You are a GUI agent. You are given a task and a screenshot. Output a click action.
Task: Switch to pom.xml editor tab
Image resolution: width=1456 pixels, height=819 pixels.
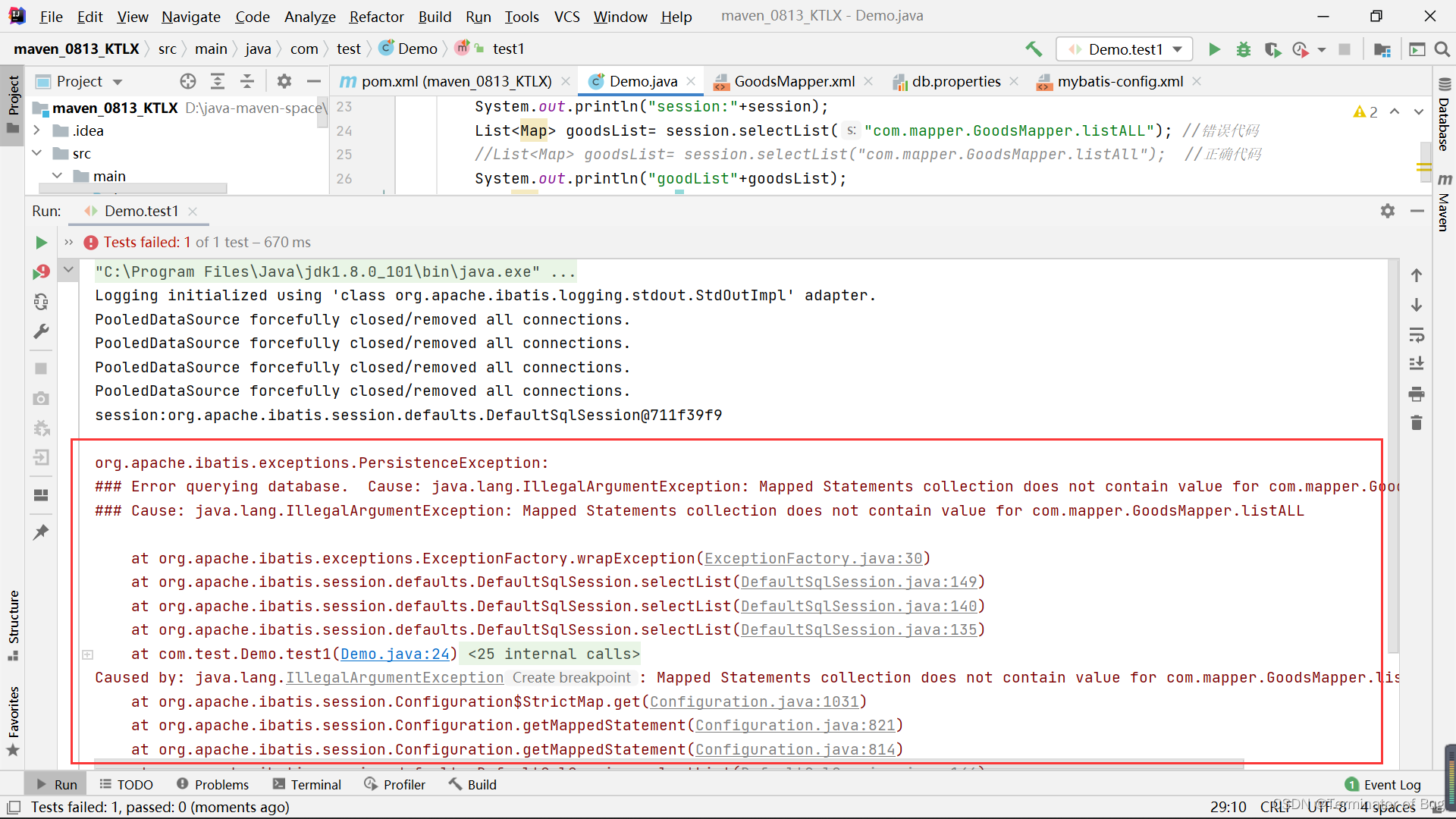click(x=456, y=81)
